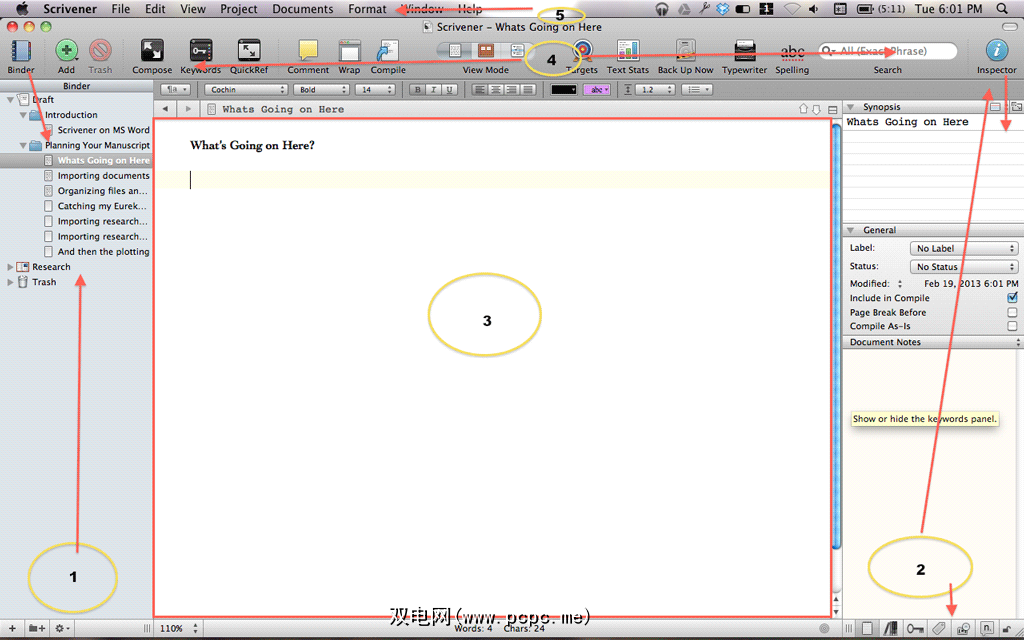The image size is (1024, 640).
Task: Uncheck the Include in Compile checkbox
Action: 1012,298
